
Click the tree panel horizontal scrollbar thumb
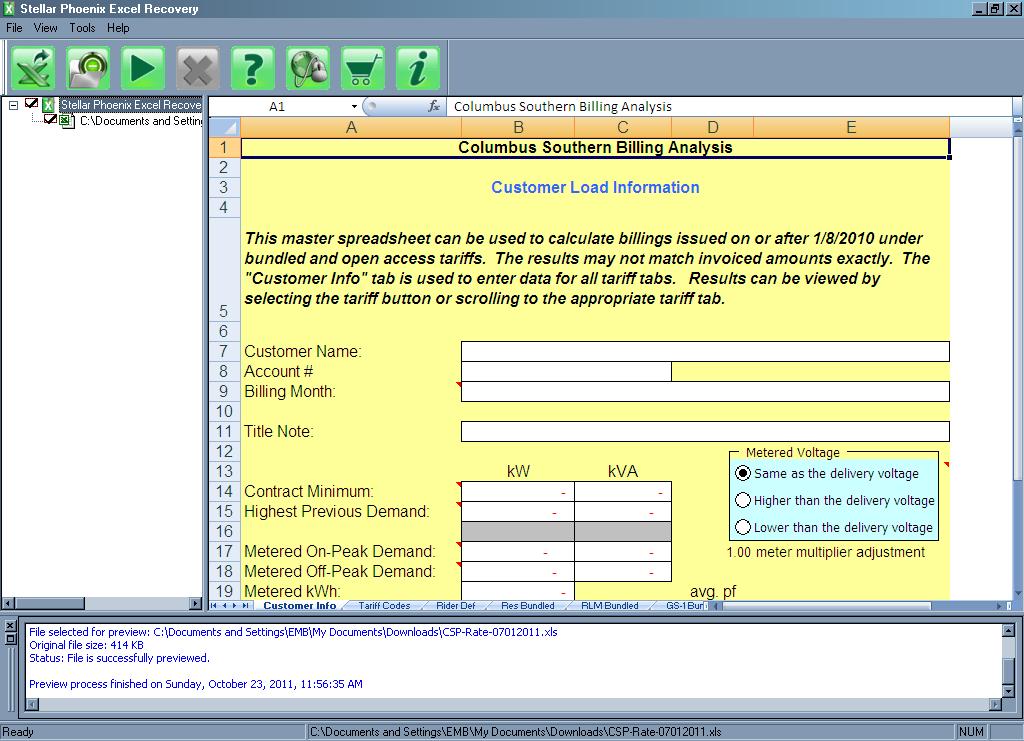coord(50,603)
